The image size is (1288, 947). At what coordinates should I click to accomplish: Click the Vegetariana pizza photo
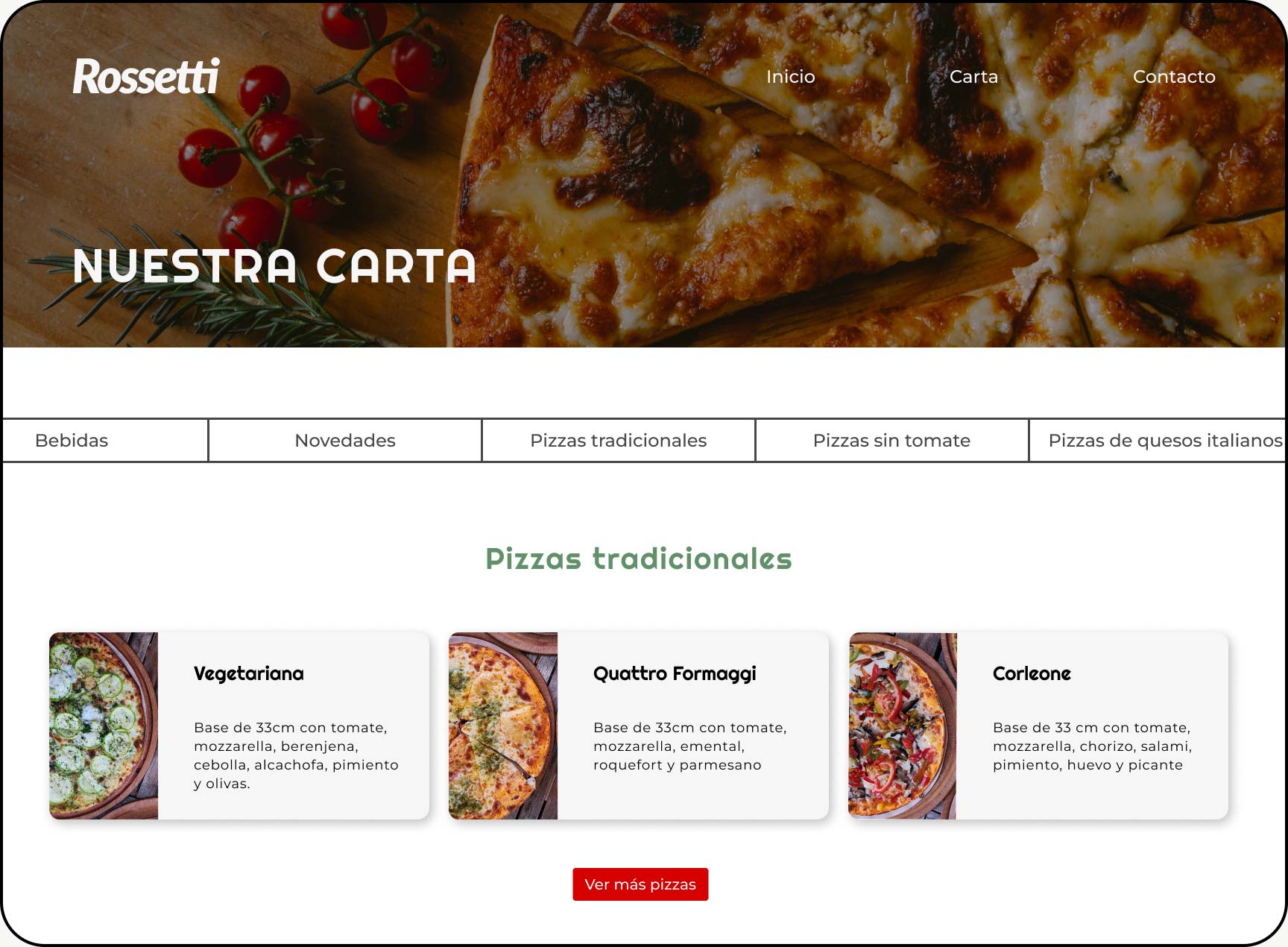(104, 726)
